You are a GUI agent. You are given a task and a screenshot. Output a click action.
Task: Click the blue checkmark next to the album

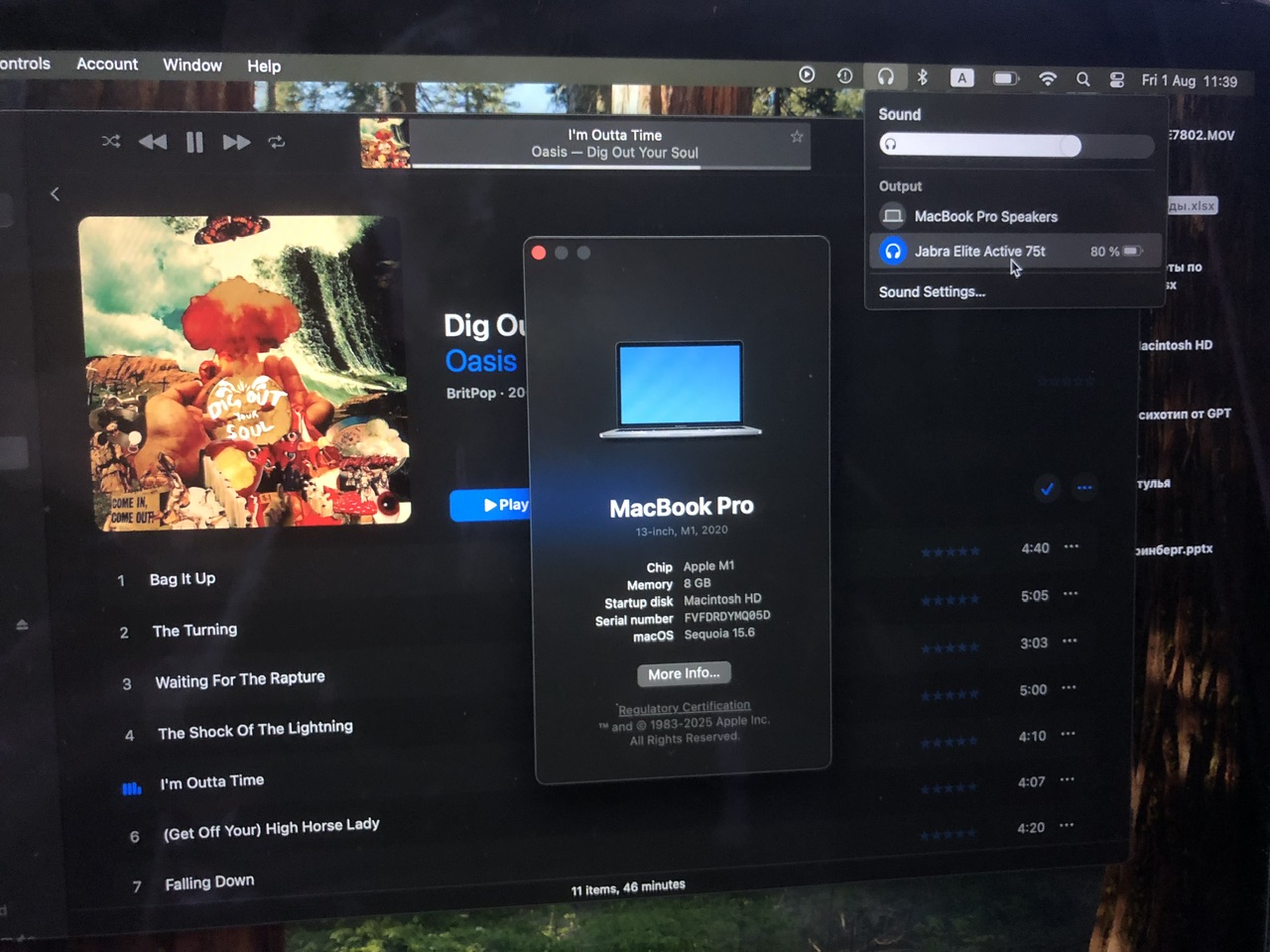pos(1047,487)
